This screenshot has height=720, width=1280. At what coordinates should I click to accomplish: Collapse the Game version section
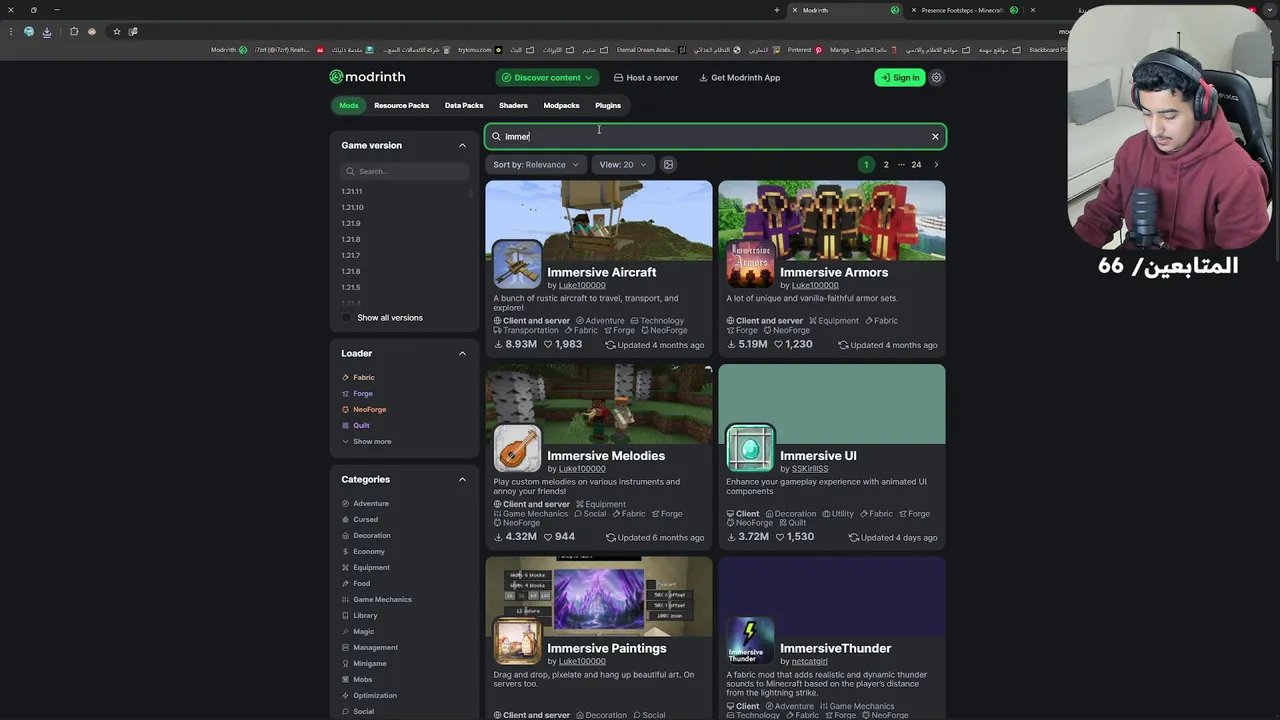pyautogui.click(x=462, y=145)
